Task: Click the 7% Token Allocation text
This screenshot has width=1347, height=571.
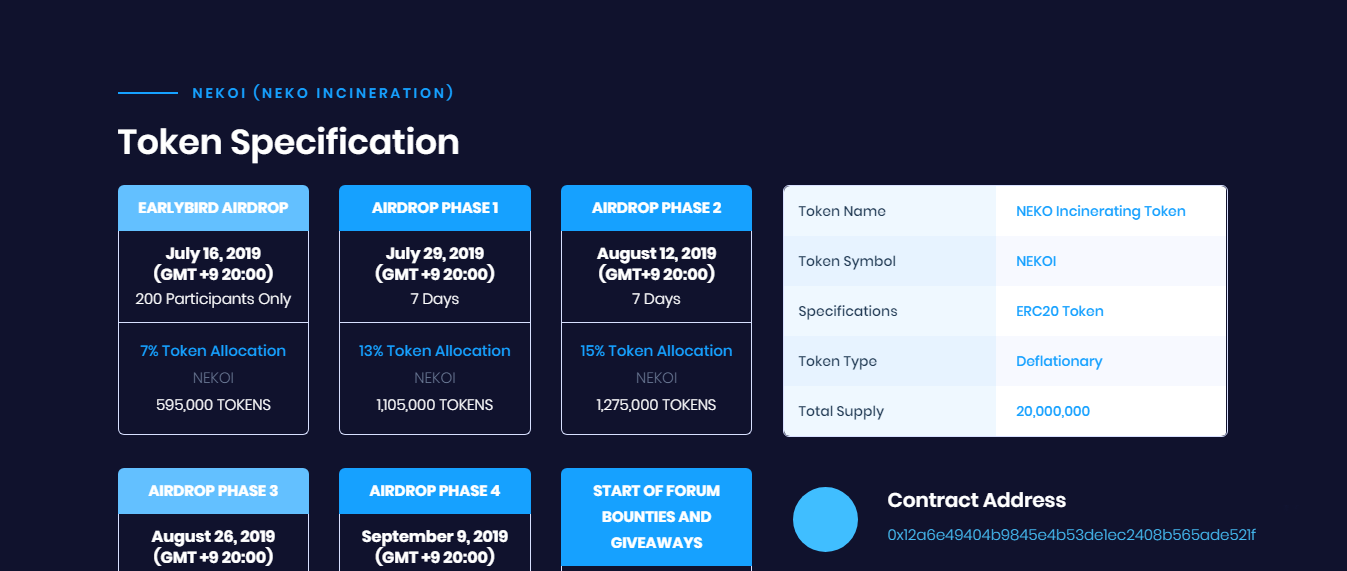Action: 213,351
